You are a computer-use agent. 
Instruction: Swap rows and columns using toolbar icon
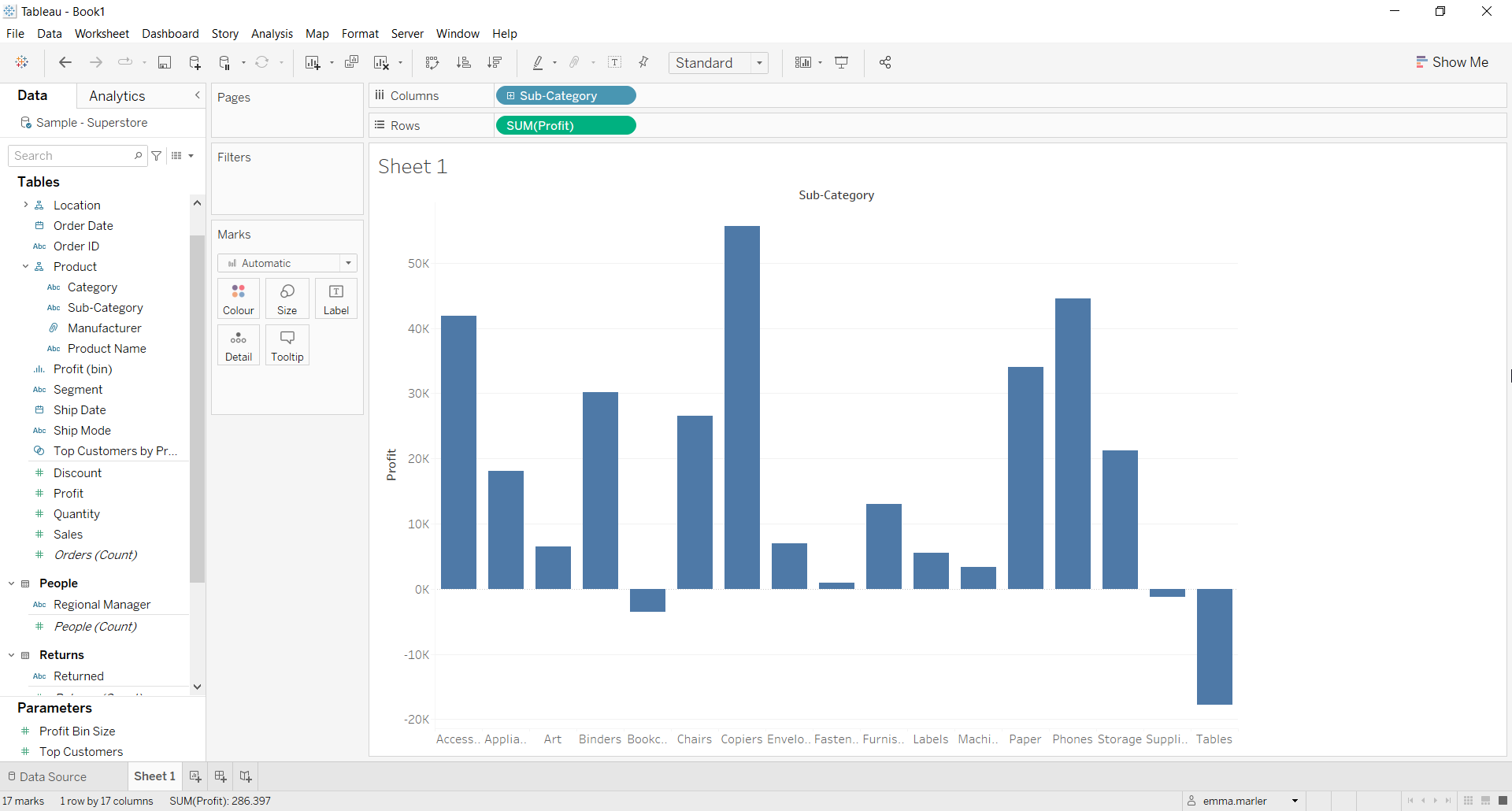(x=432, y=63)
